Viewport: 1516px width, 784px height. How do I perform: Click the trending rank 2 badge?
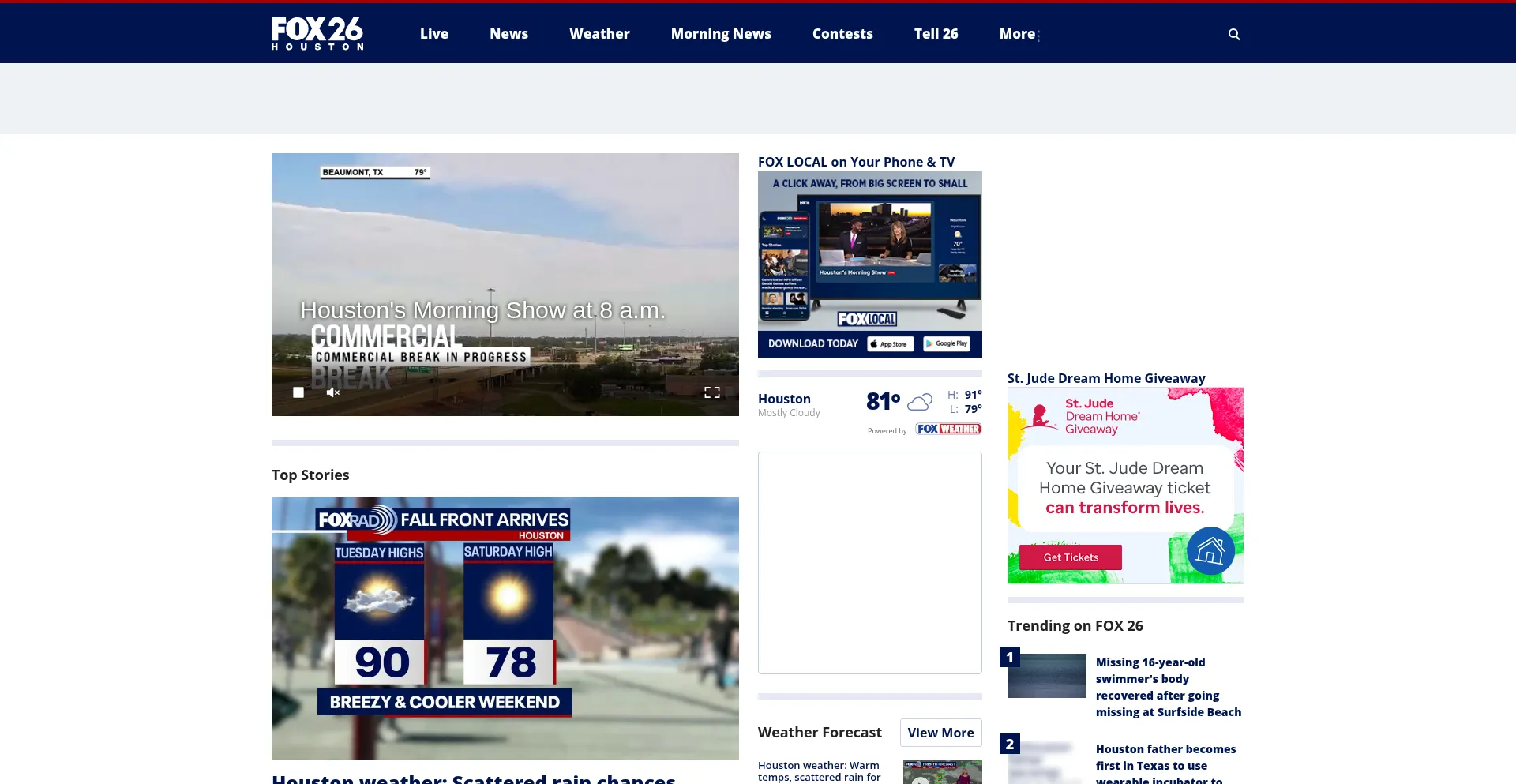[x=1010, y=744]
